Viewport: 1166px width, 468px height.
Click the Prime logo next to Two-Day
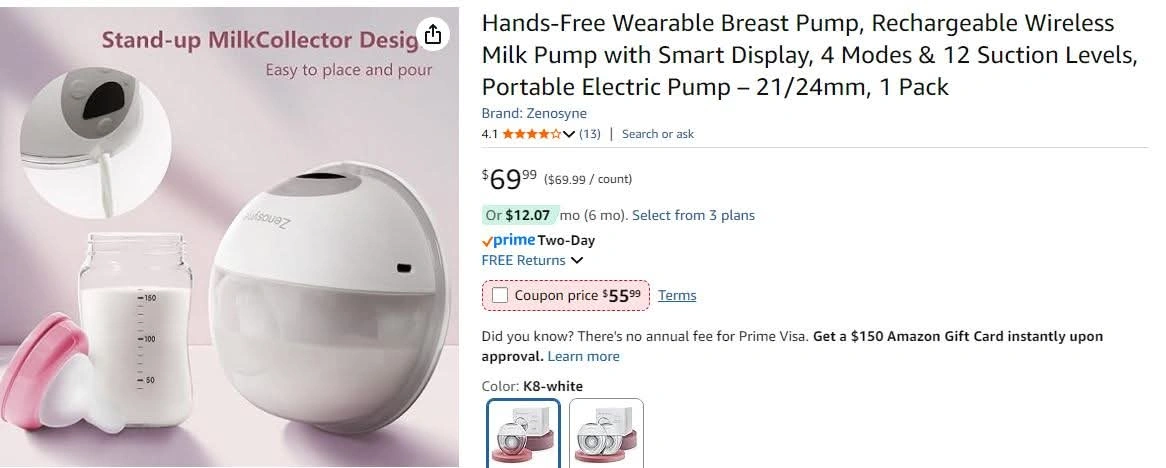pyautogui.click(x=508, y=240)
